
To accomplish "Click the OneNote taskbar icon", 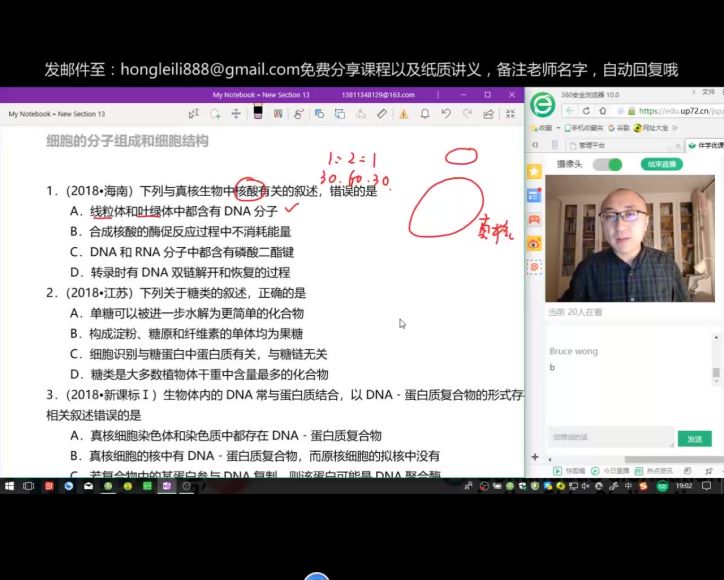I will coord(167,486).
